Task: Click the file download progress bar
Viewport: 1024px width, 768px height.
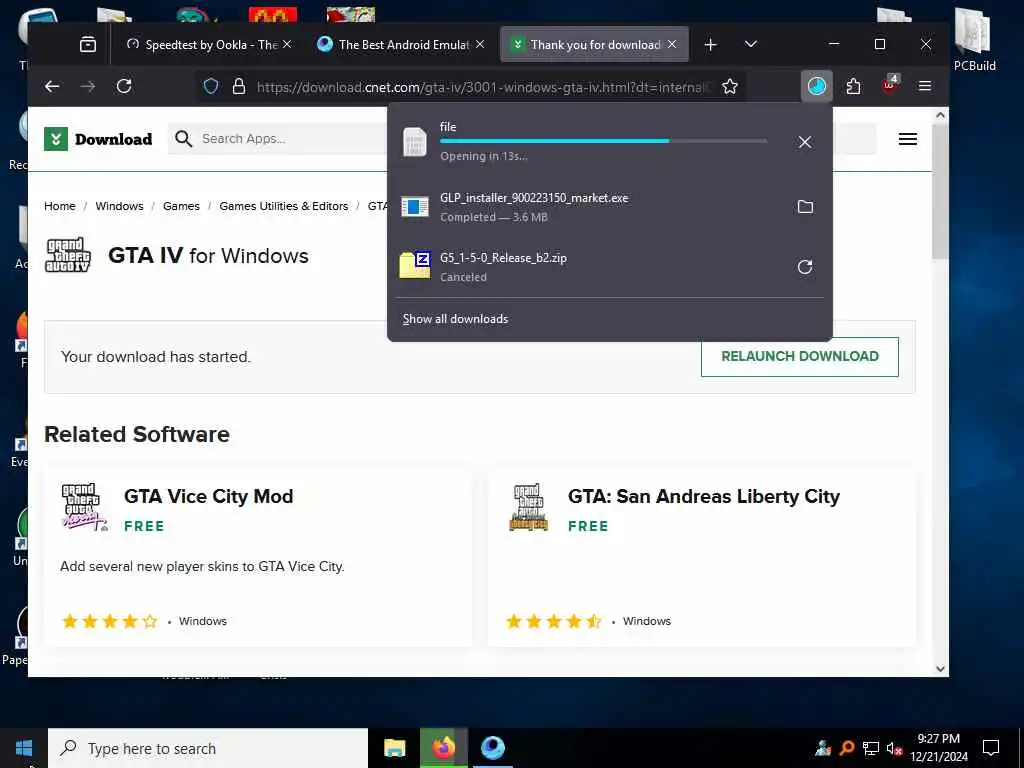Action: 603,141
